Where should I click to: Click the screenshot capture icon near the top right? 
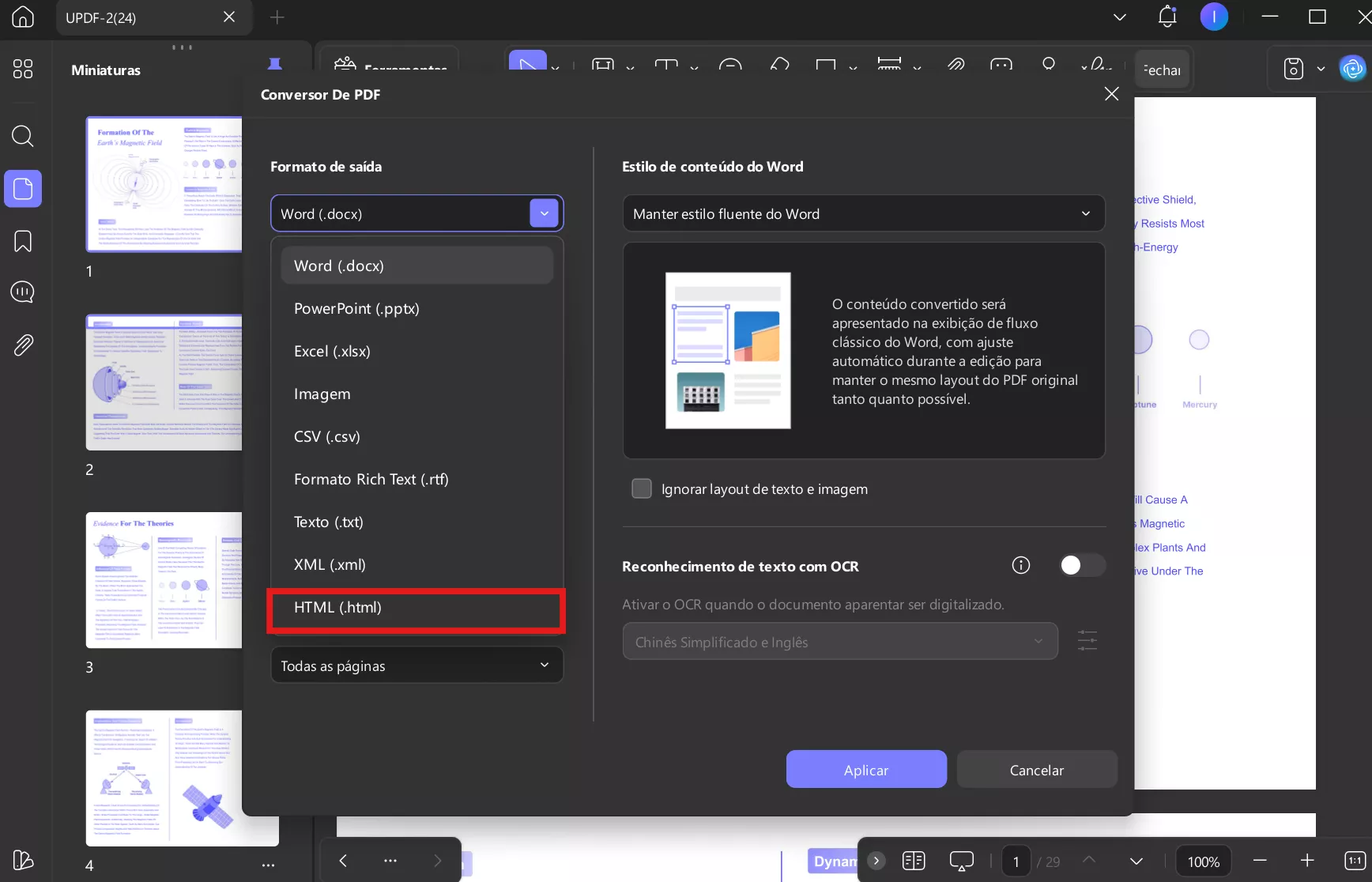pyautogui.click(x=1294, y=69)
